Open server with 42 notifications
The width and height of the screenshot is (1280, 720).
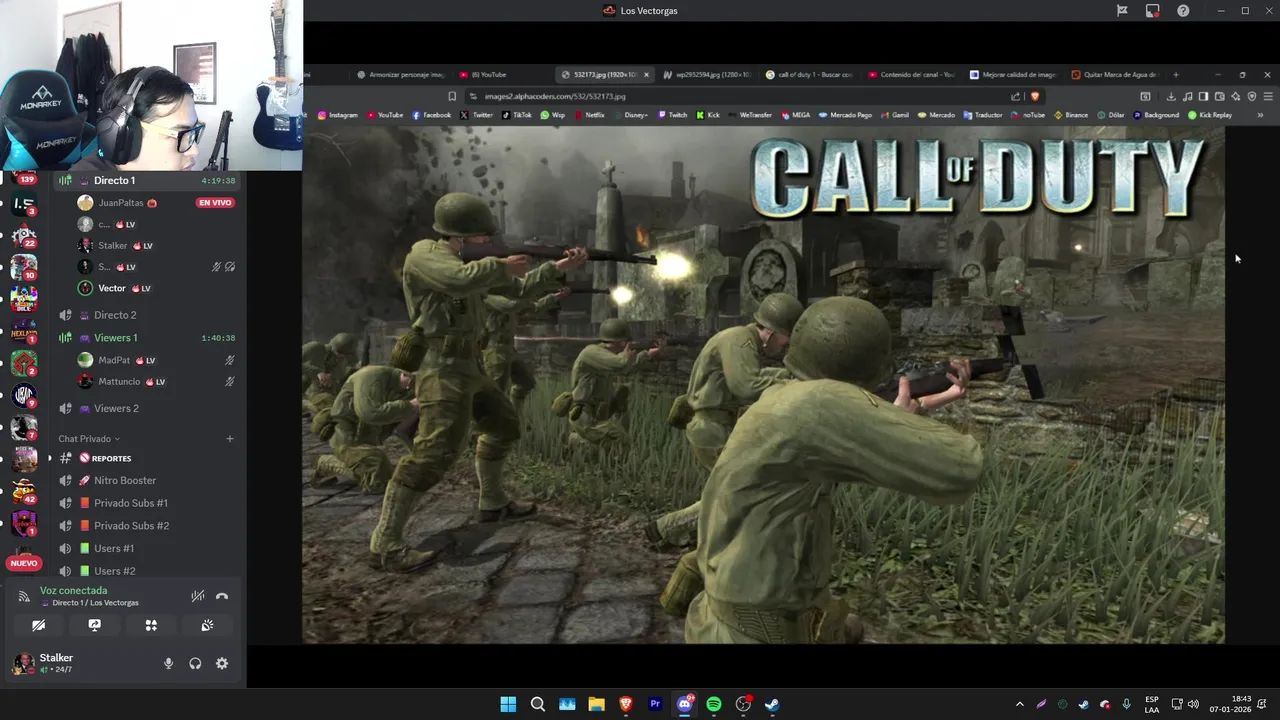pos(24,491)
